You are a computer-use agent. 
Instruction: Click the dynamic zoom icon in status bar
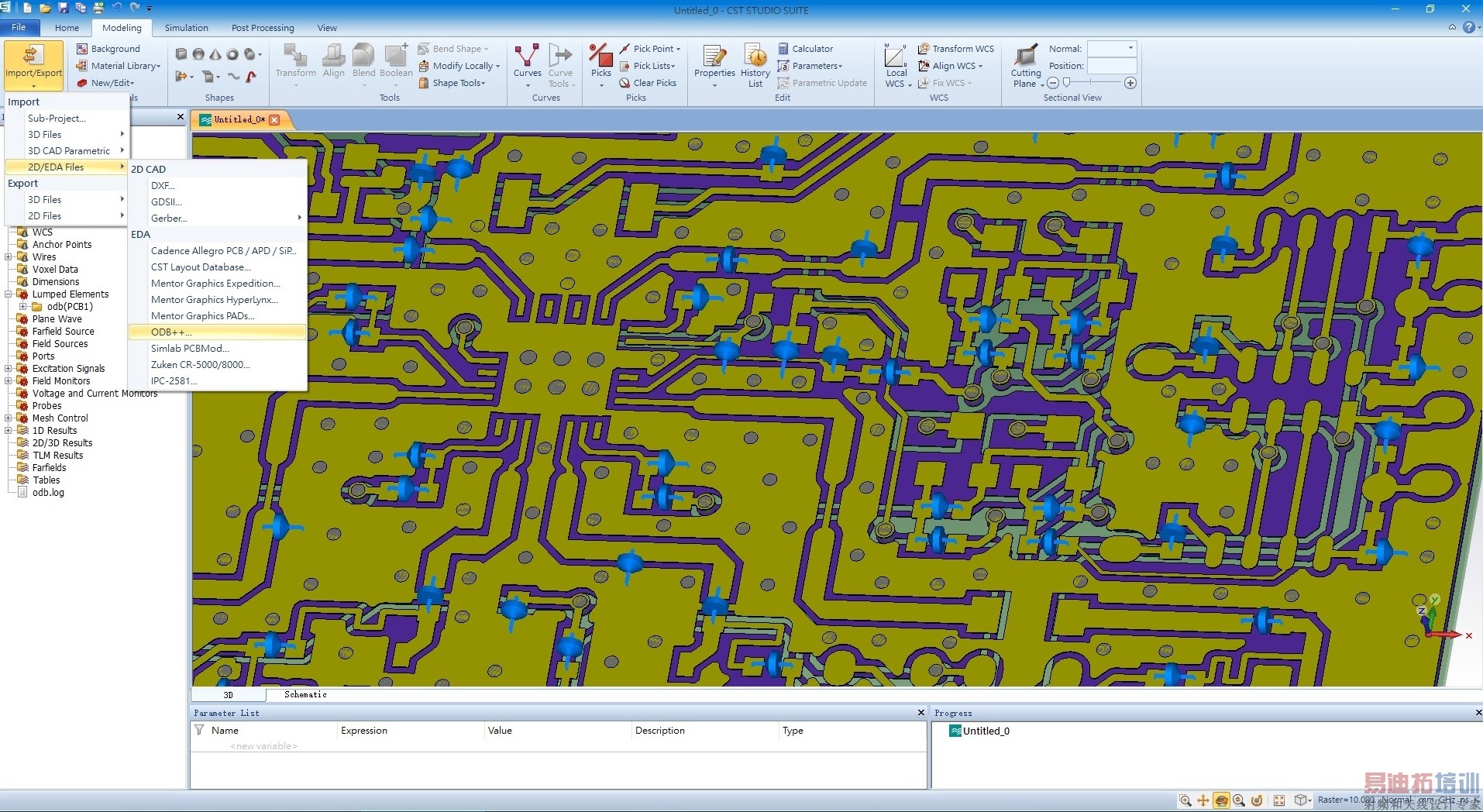point(1239,800)
